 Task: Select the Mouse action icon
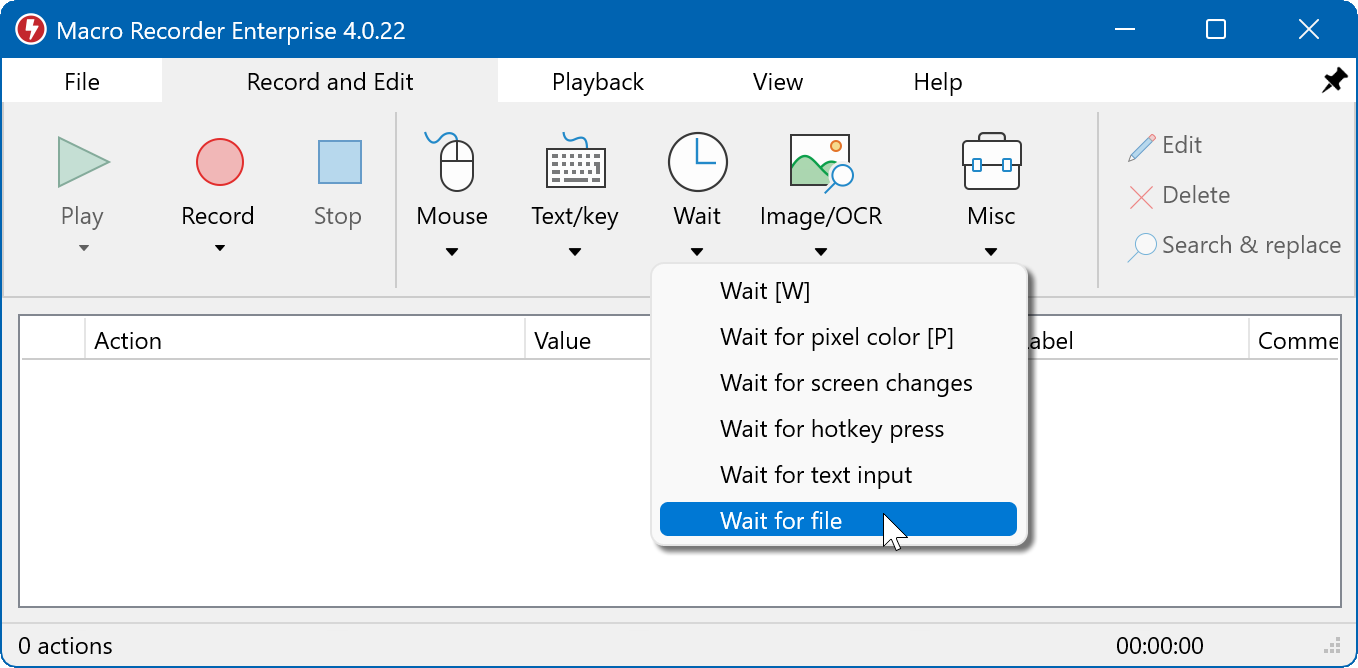coord(453,162)
